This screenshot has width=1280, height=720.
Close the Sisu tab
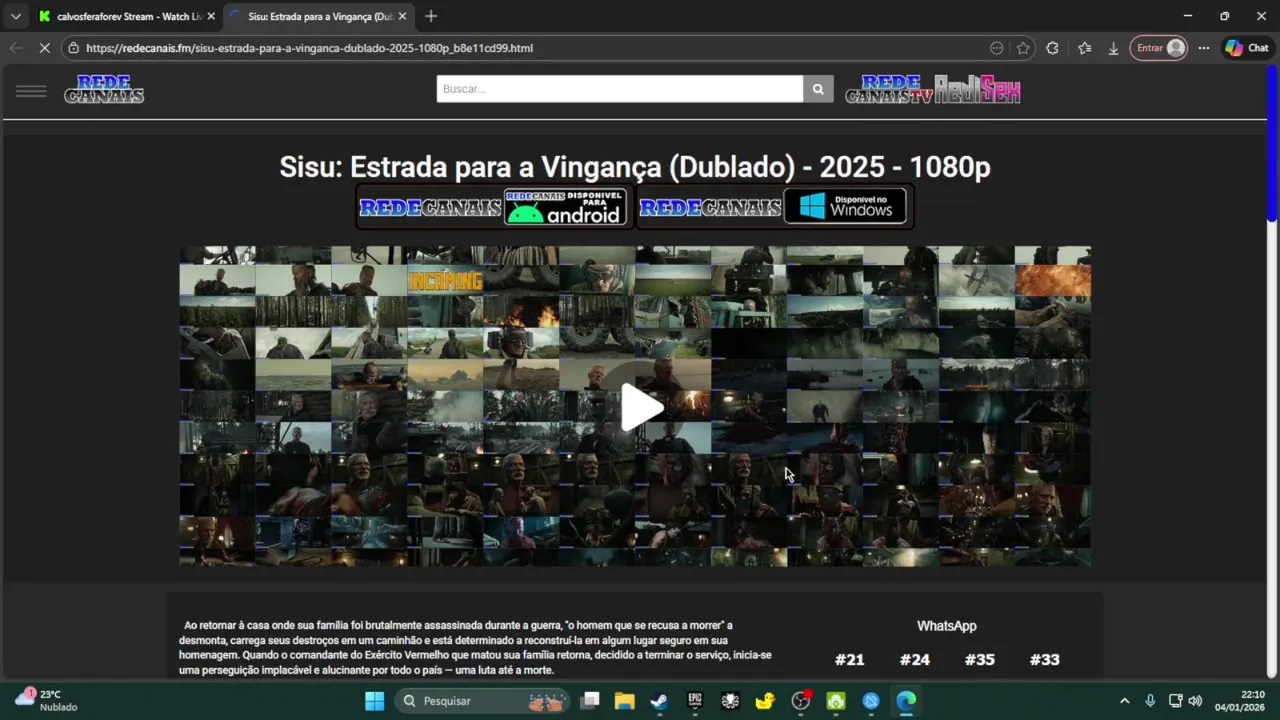(x=402, y=16)
